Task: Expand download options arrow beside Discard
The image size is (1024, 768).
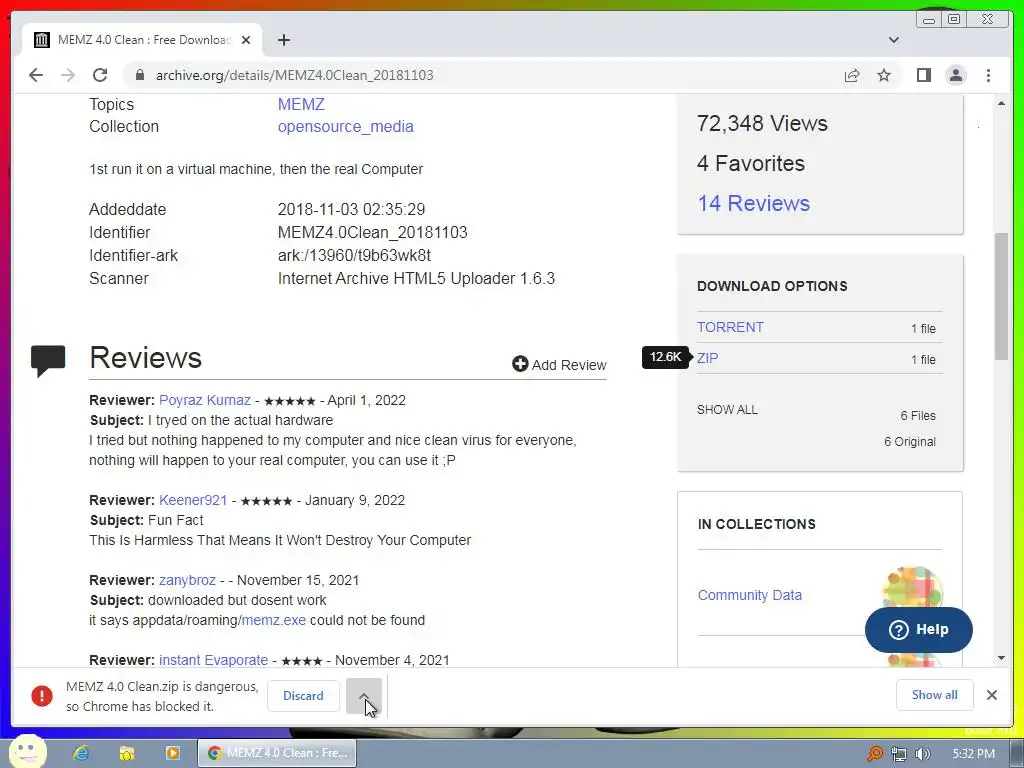Action: [364, 696]
